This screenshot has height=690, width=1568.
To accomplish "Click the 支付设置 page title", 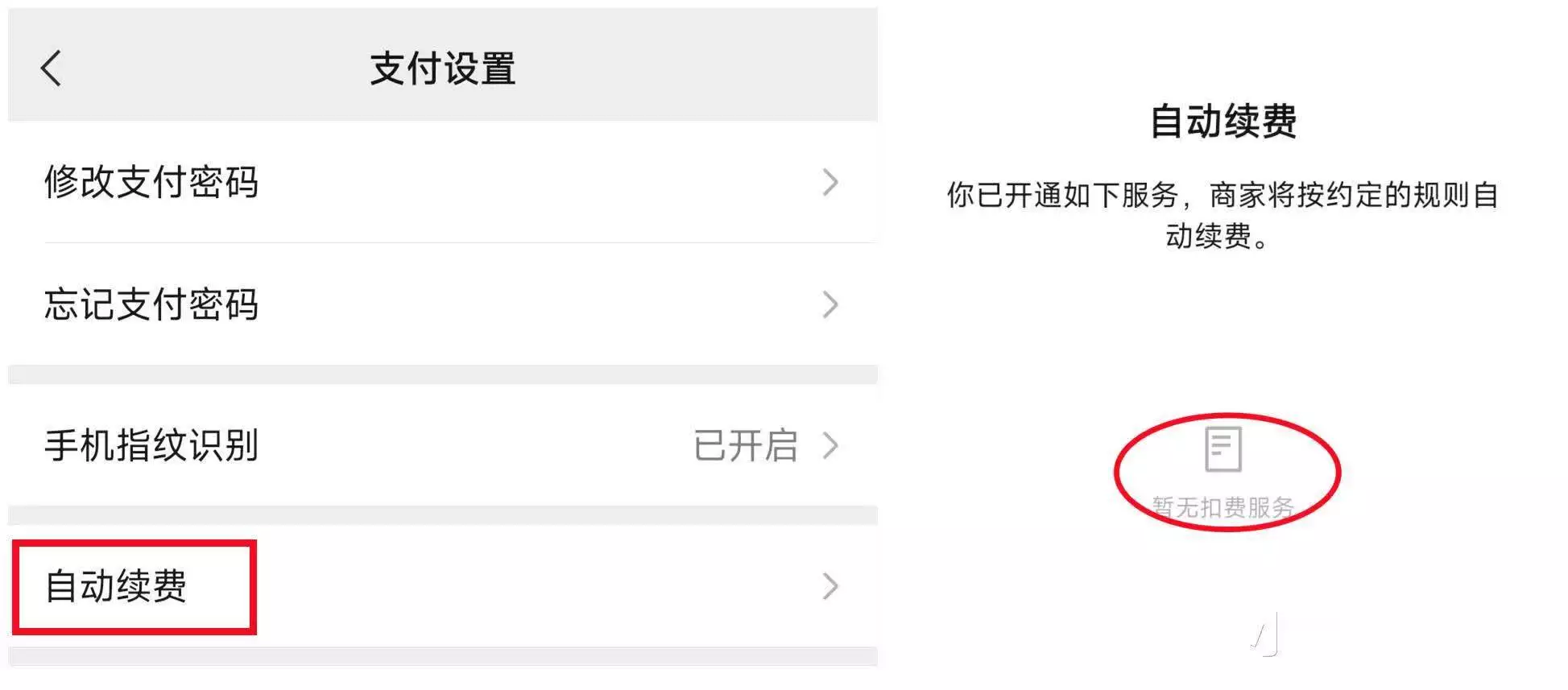I will coord(443,68).
